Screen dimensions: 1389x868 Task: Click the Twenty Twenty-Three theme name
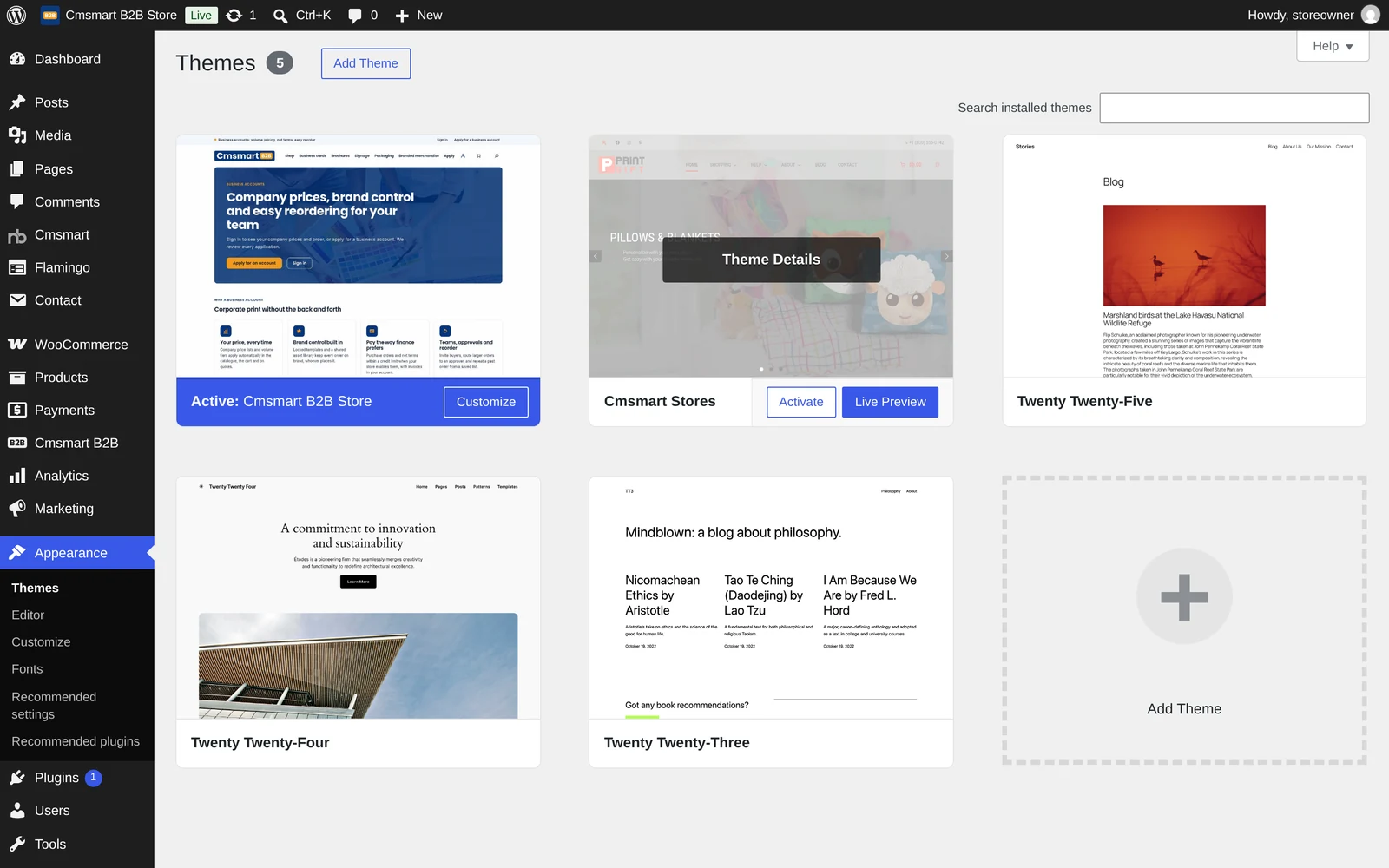tap(676, 743)
